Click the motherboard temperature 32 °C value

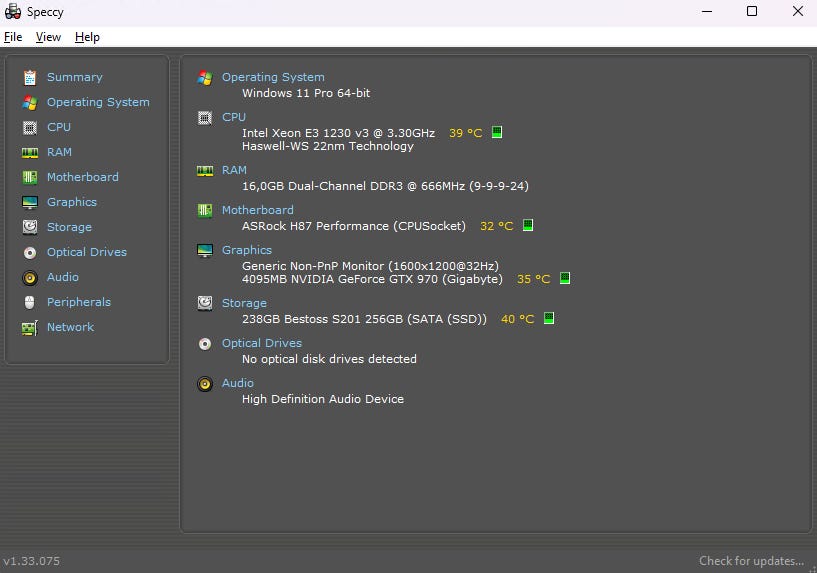pos(497,226)
